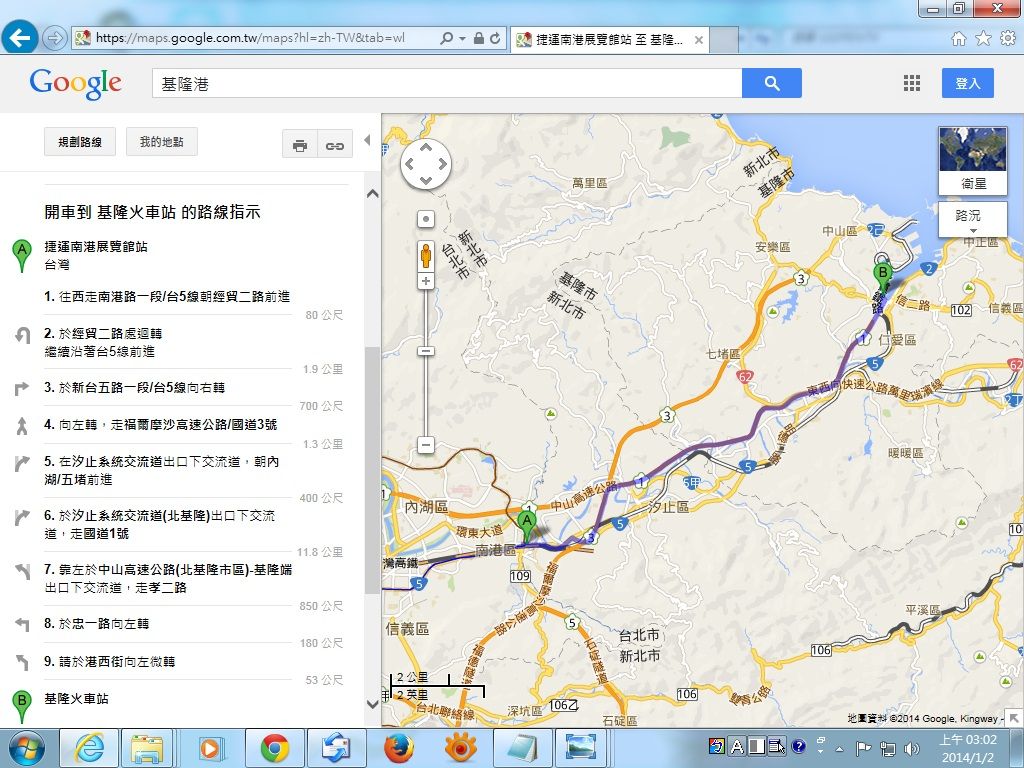1024x768 pixels.
Task: Get link with the chain icon
Action: tap(335, 144)
